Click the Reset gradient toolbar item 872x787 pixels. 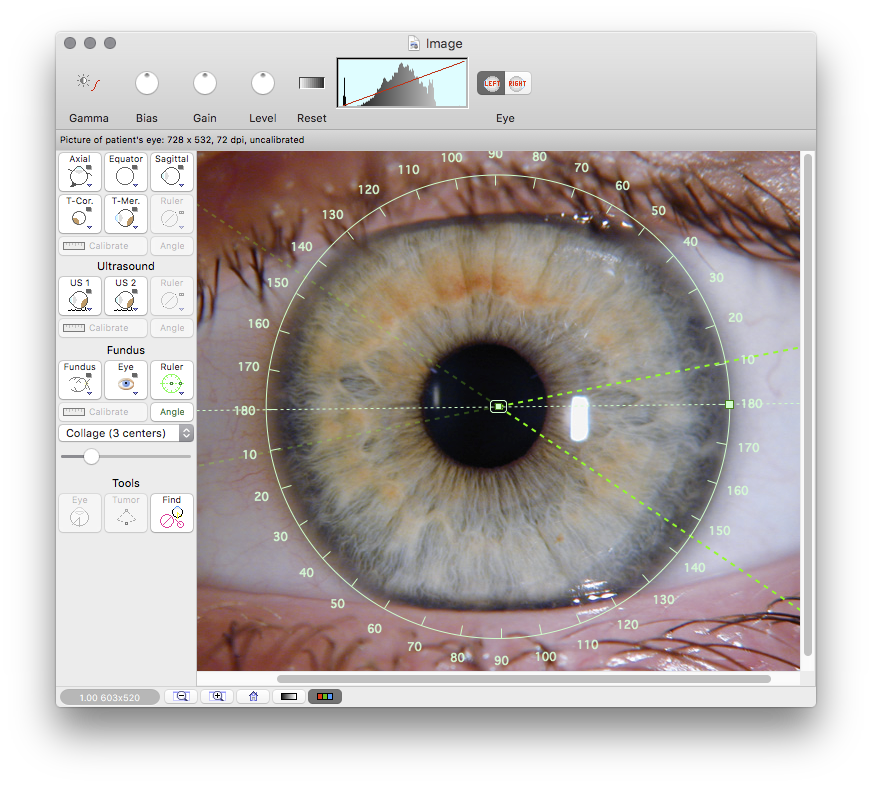[x=312, y=83]
